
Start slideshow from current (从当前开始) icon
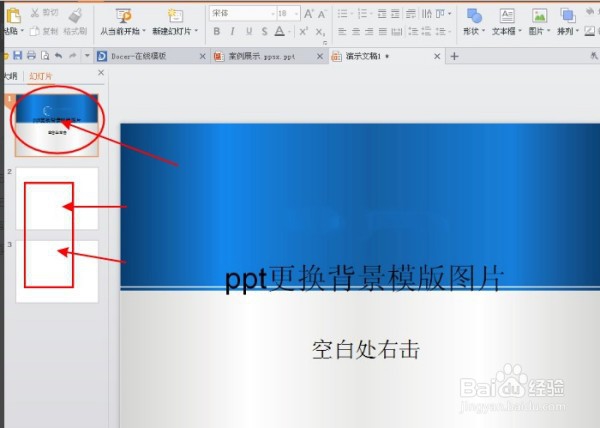pyautogui.click(x=124, y=16)
